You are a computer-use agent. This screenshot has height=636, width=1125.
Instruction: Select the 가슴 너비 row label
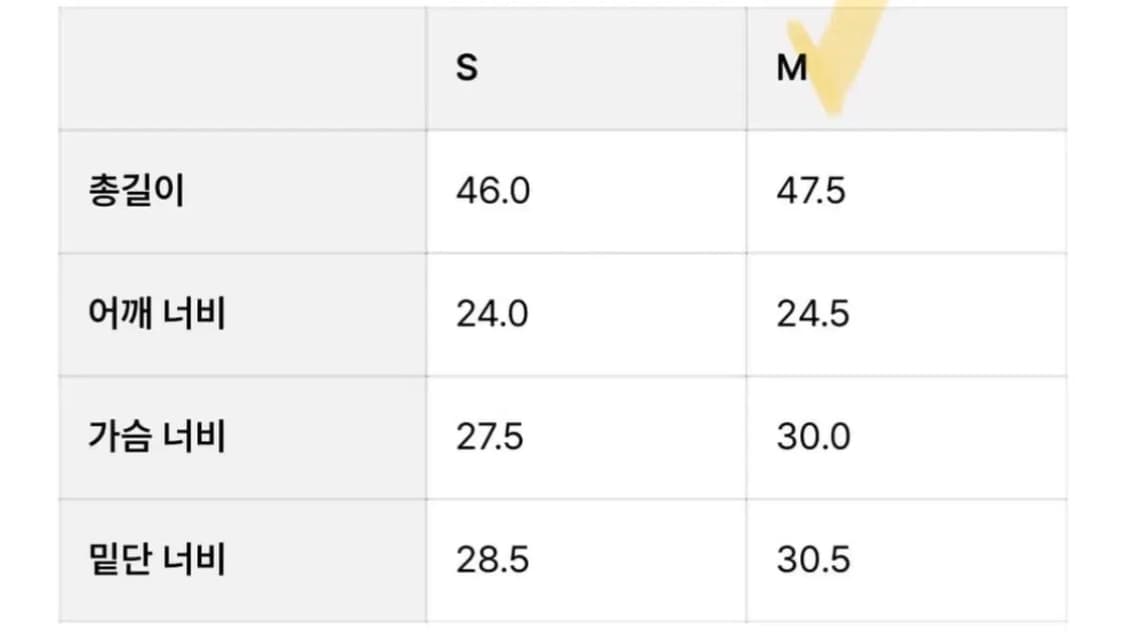(156, 437)
